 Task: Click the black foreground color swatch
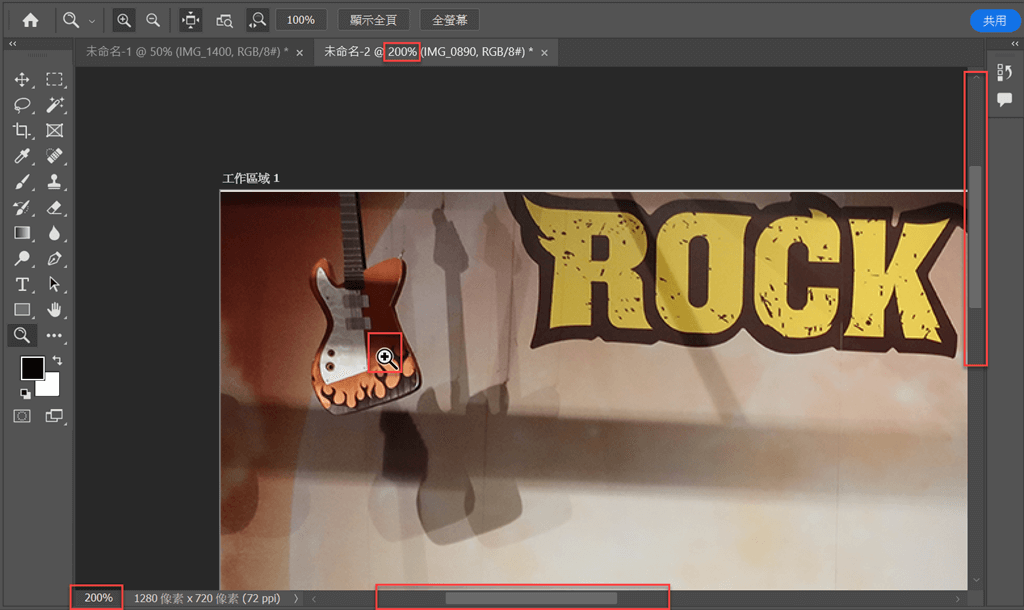coord(32,368)
